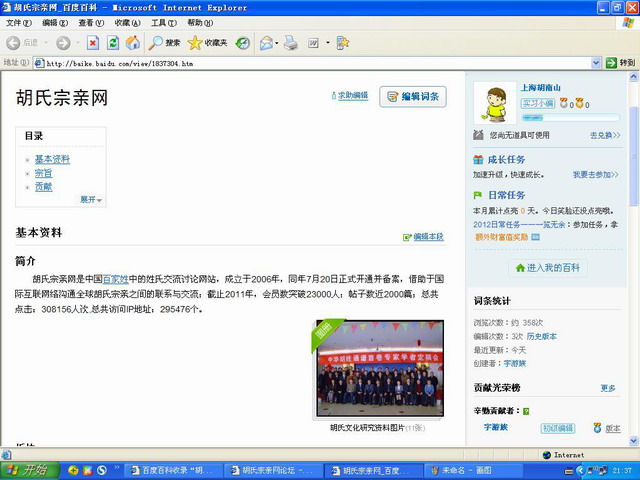
Task: Open the 编辑 menu
Action: coord(55,23)
